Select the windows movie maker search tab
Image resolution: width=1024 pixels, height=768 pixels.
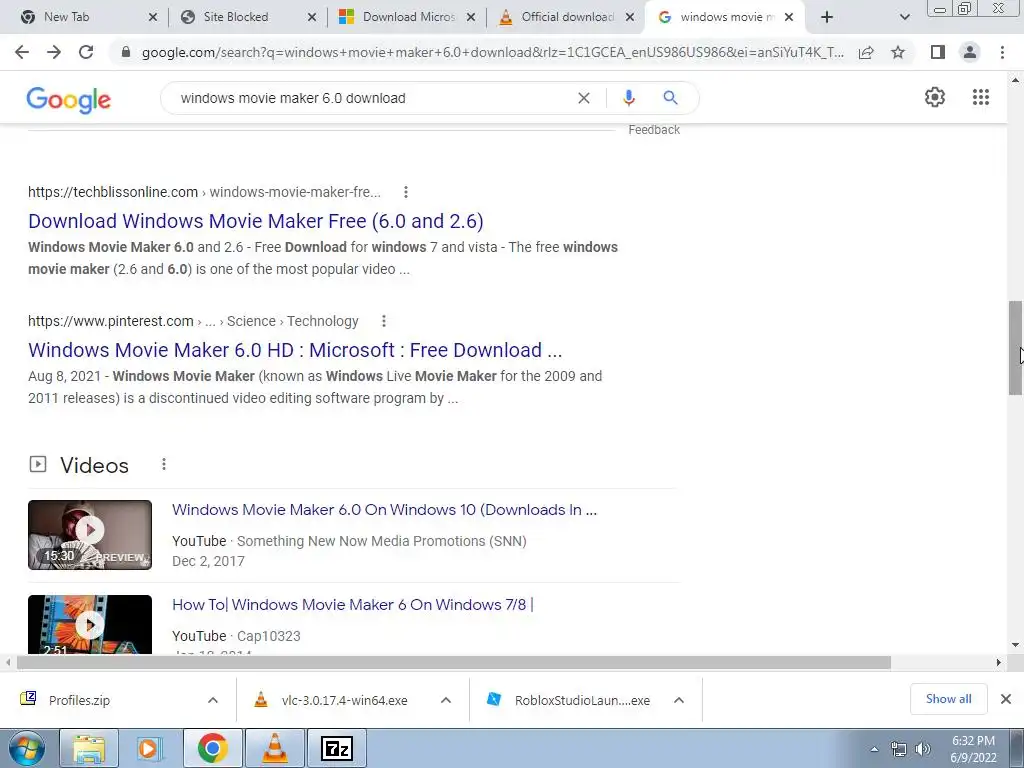coord(725,17)
